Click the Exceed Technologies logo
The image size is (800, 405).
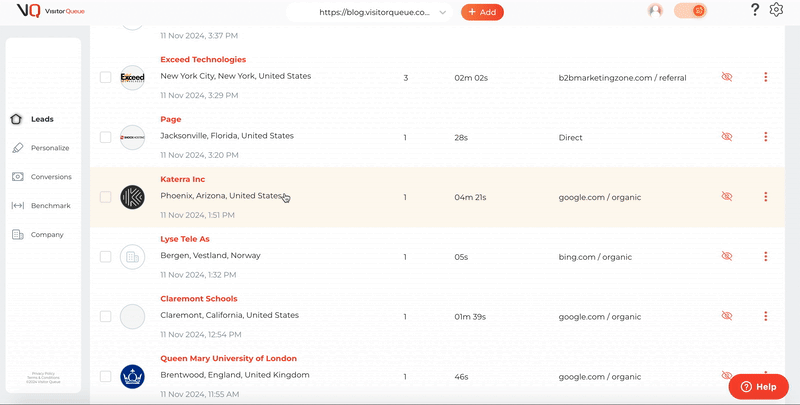(133, 78)
